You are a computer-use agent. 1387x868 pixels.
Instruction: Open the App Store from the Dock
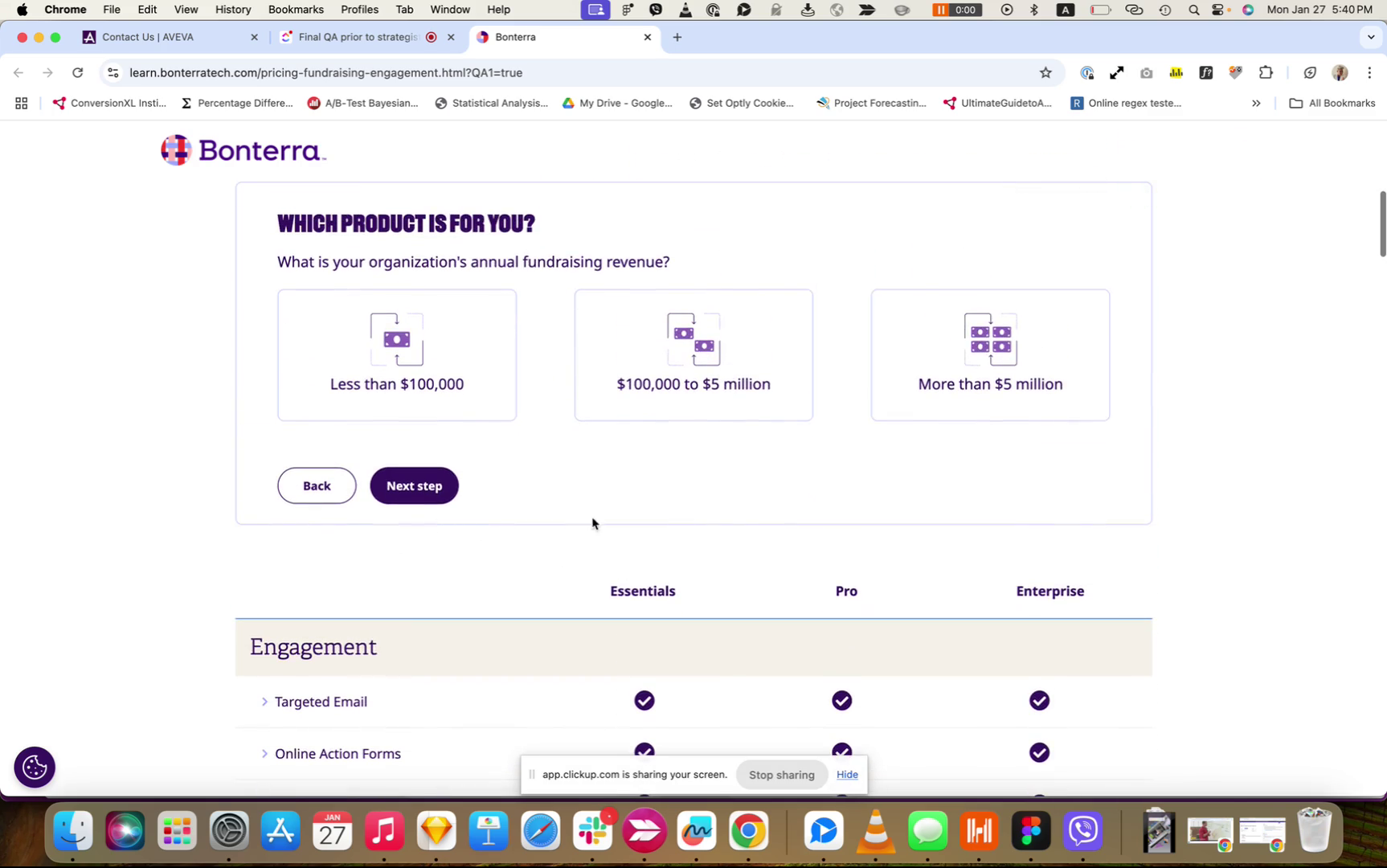pos(280,831)
